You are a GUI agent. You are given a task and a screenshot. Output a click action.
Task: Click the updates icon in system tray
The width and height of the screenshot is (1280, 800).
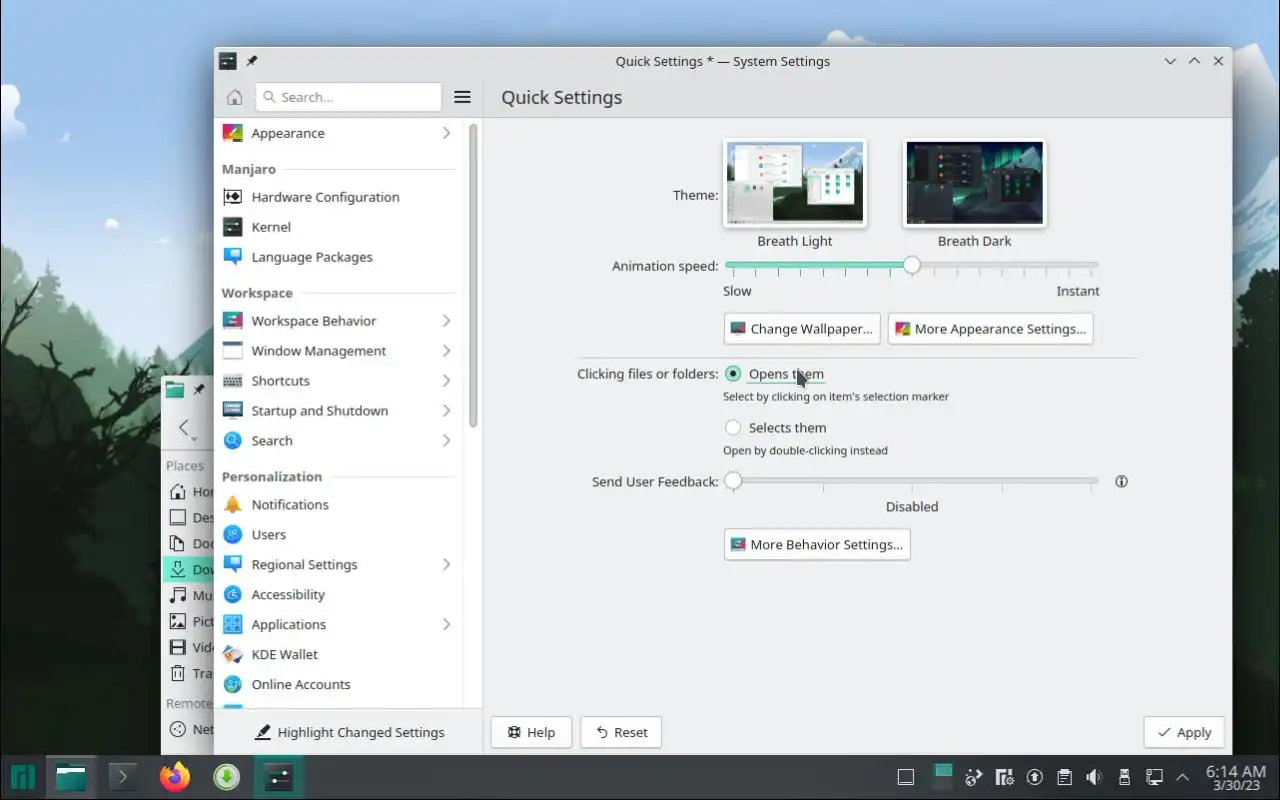pos(1034,777)
